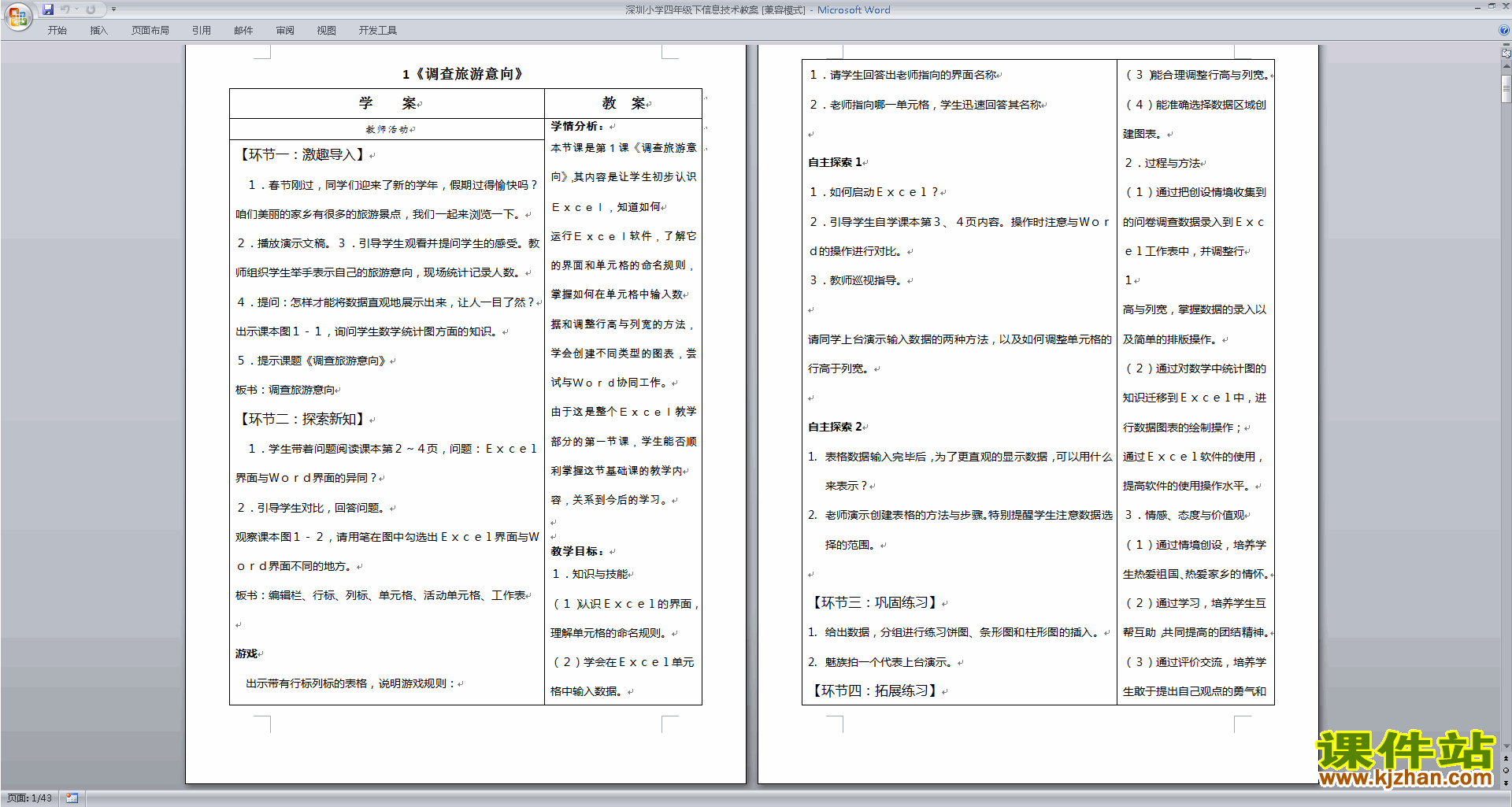Open the Office button menu
The height and width of the screenshot is (807, 1512).
pyautogui.click(x=17, y=17)
